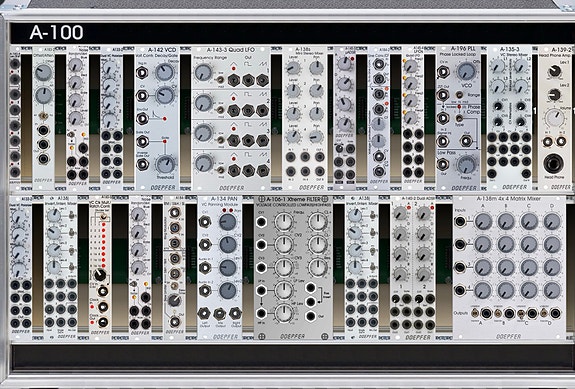Turn Lev 2 knob on Head Phone Amp
Screen dimensions: 575x389
tap(555, 95)
